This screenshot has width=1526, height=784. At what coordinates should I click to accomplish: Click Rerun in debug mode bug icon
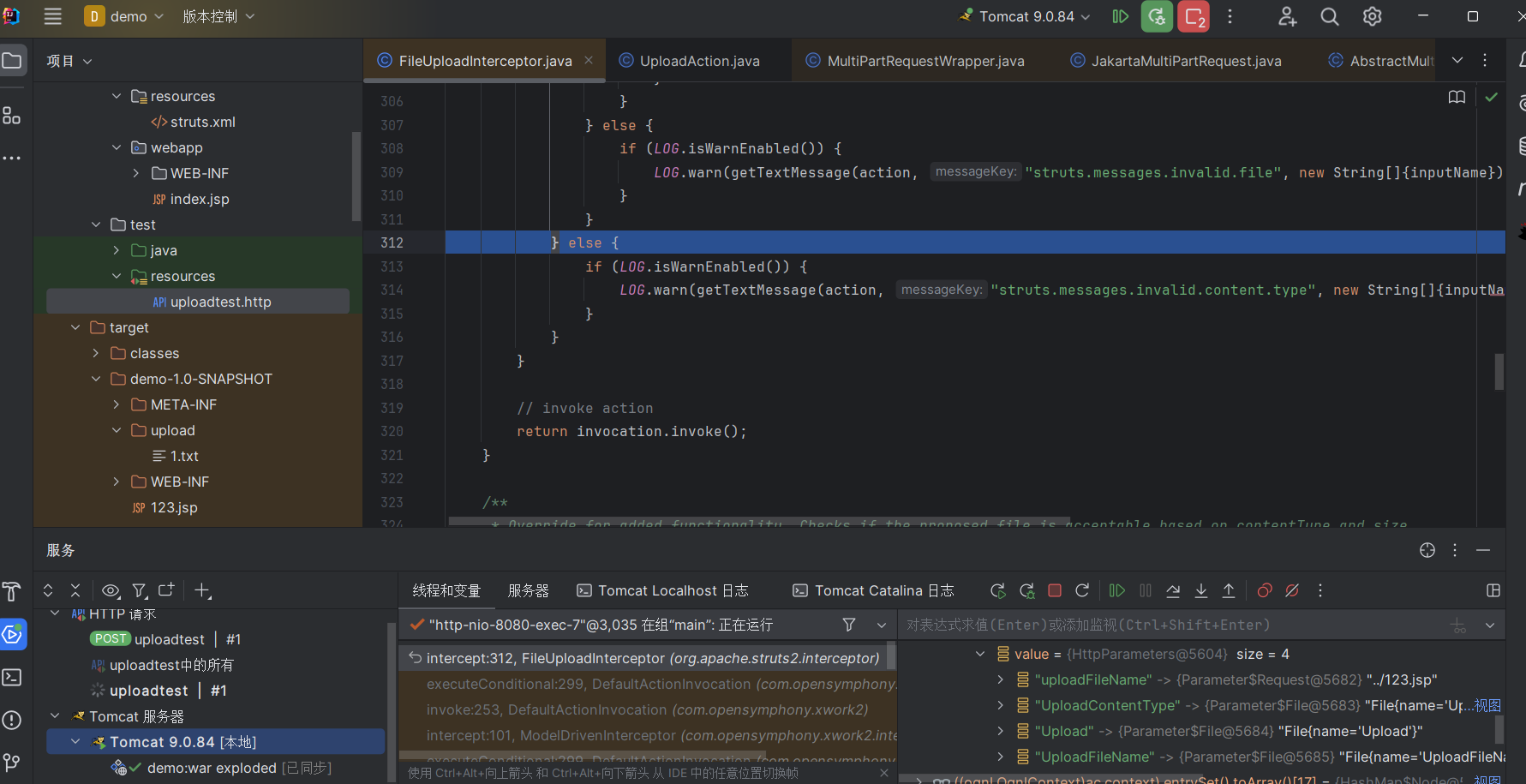tap(1026, 590)
